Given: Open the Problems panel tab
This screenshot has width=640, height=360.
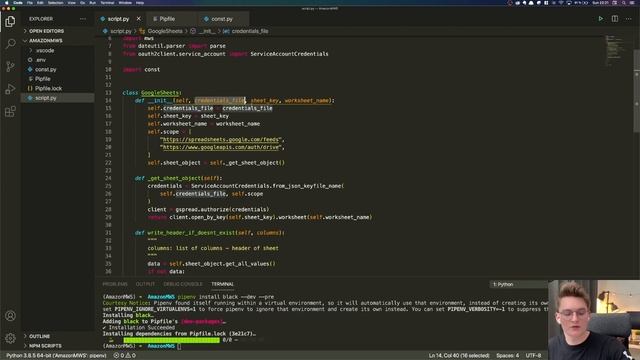Looking at the screenshot, I should (115, 284).
